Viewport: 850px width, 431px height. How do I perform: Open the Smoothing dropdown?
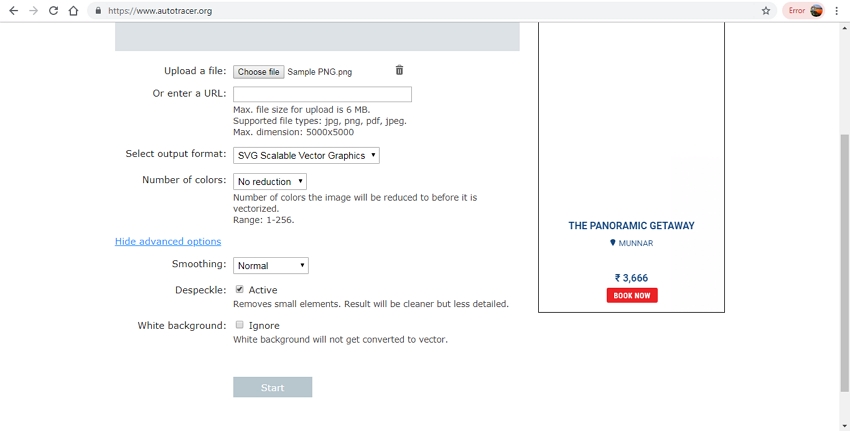coord(271,265)
